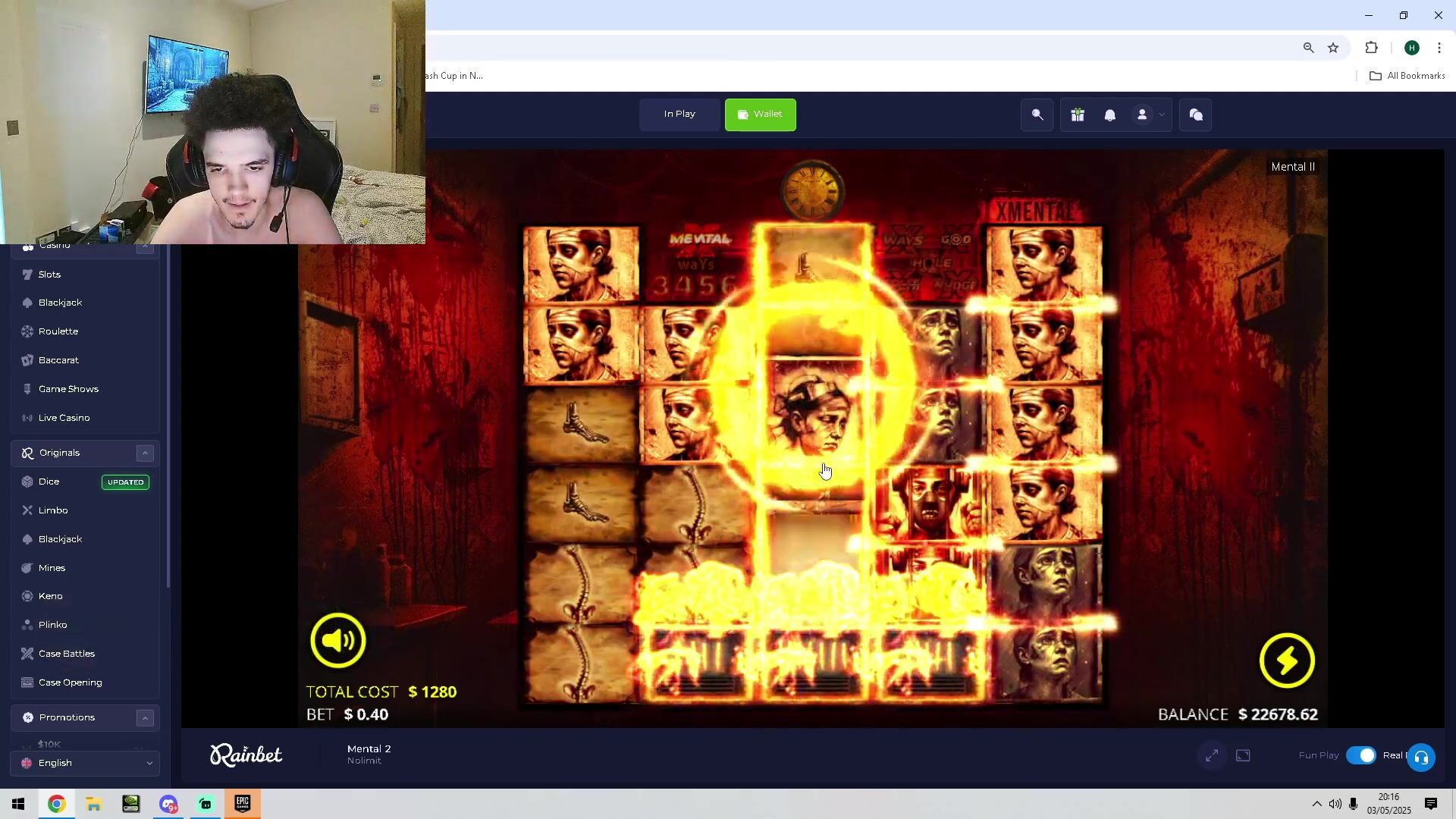Click the Rainbet logo
This screenshot has width=1456, height=819.
pos(246,755)
